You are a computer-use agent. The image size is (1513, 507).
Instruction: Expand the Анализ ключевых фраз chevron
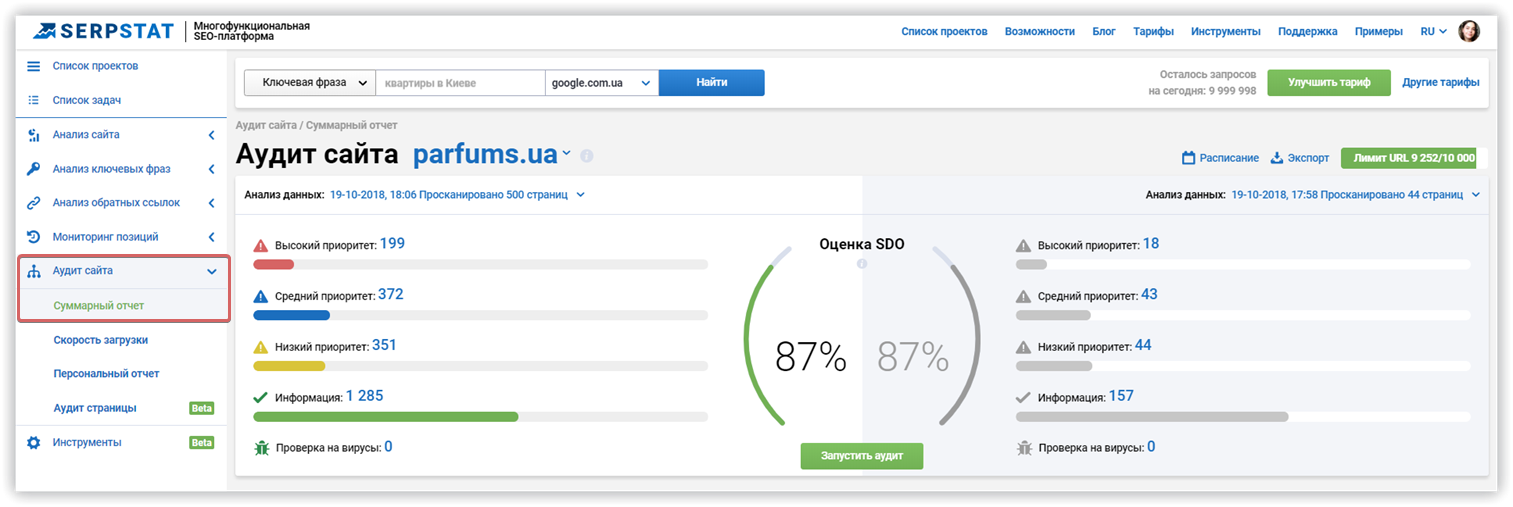click(x=211, y=169)
